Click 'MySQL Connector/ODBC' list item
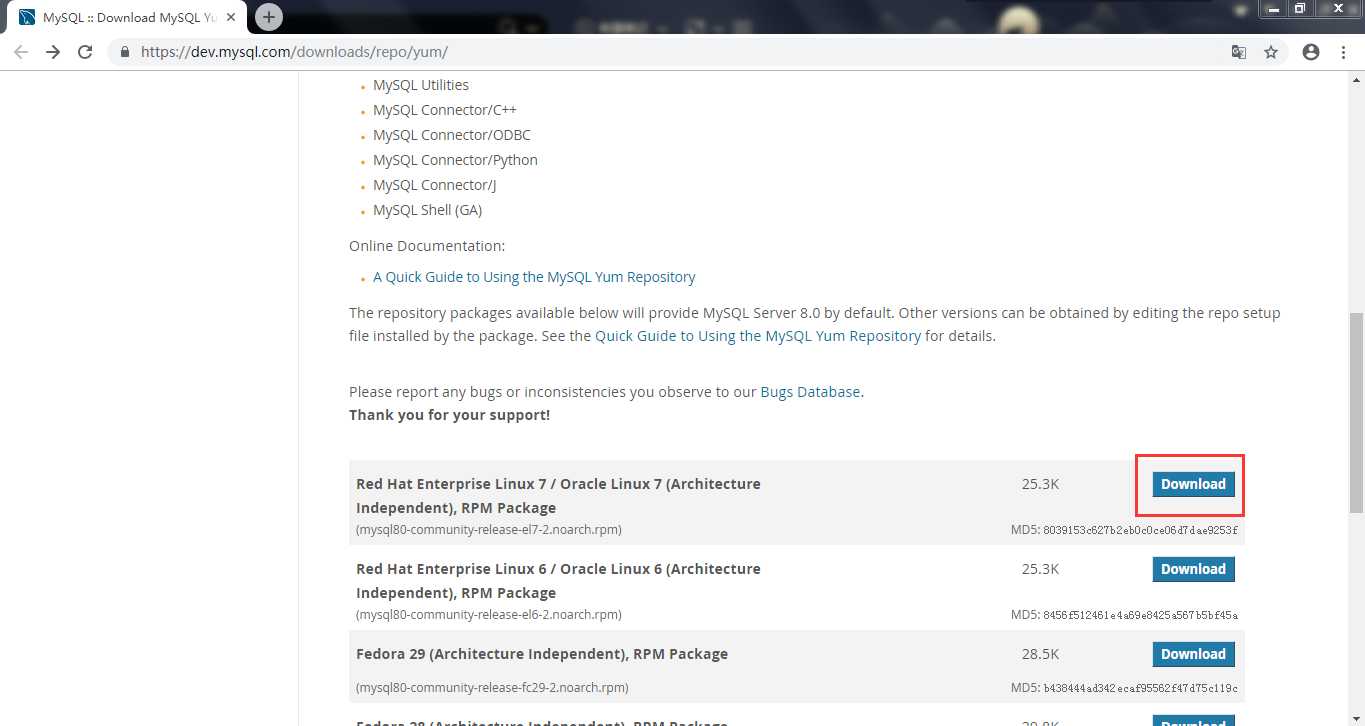Image resolution: width=1365 pixels, height=726 pixels. pos(452,135)
